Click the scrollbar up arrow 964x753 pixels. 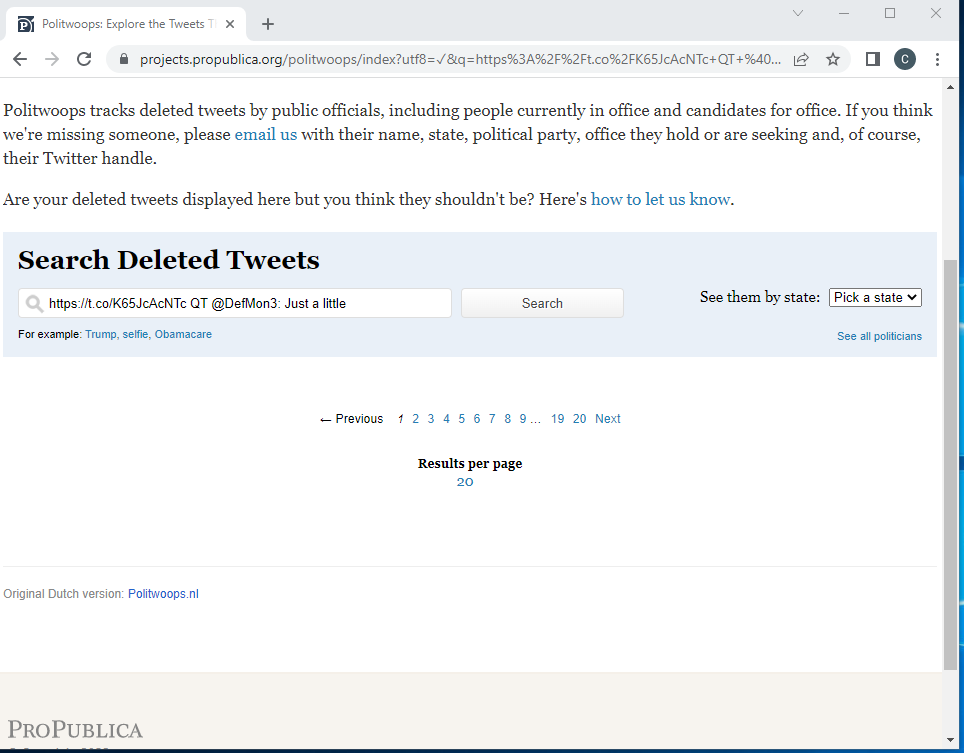[x=950, y=87]
